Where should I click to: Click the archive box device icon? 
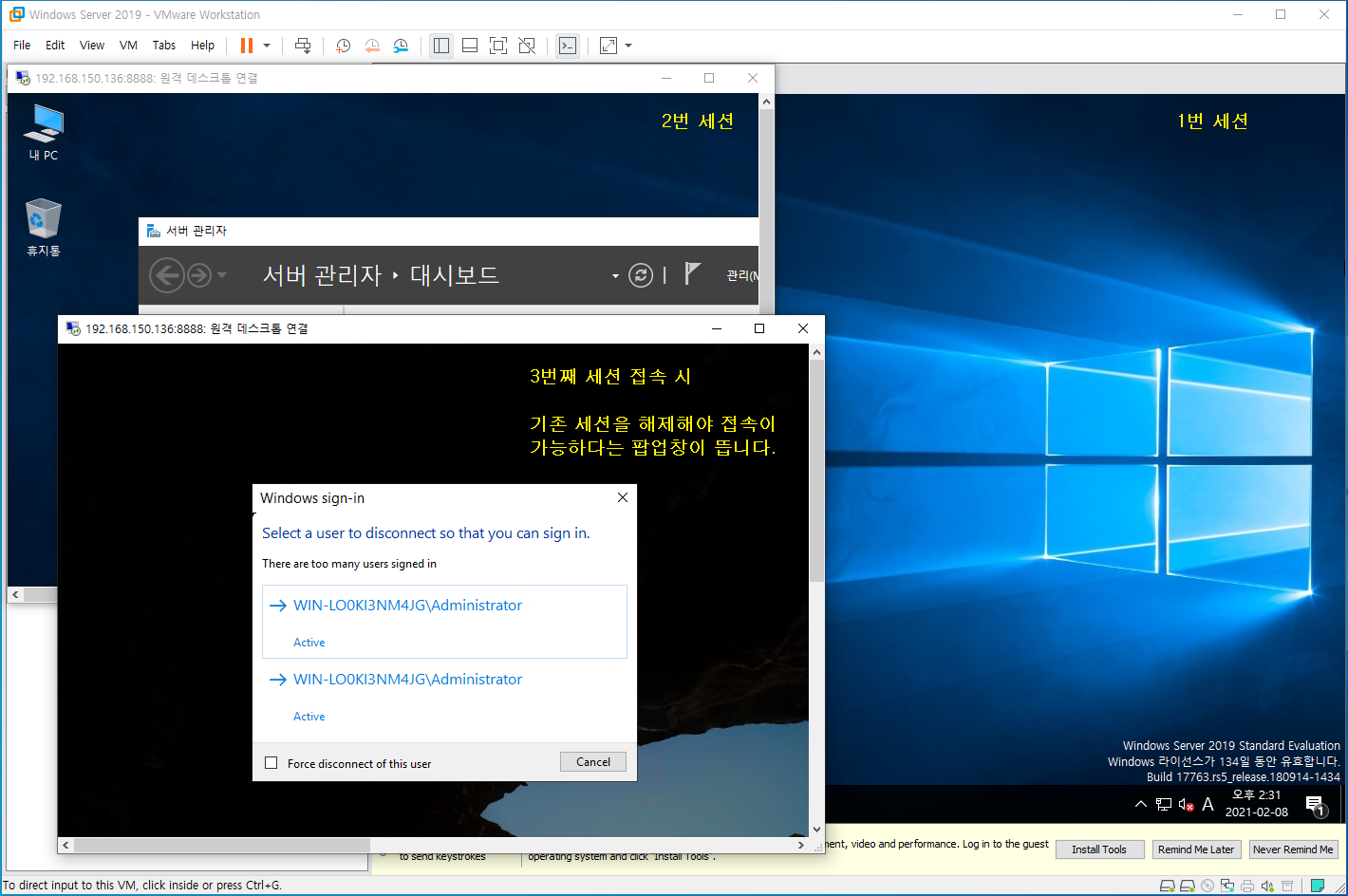(1287, 887)
